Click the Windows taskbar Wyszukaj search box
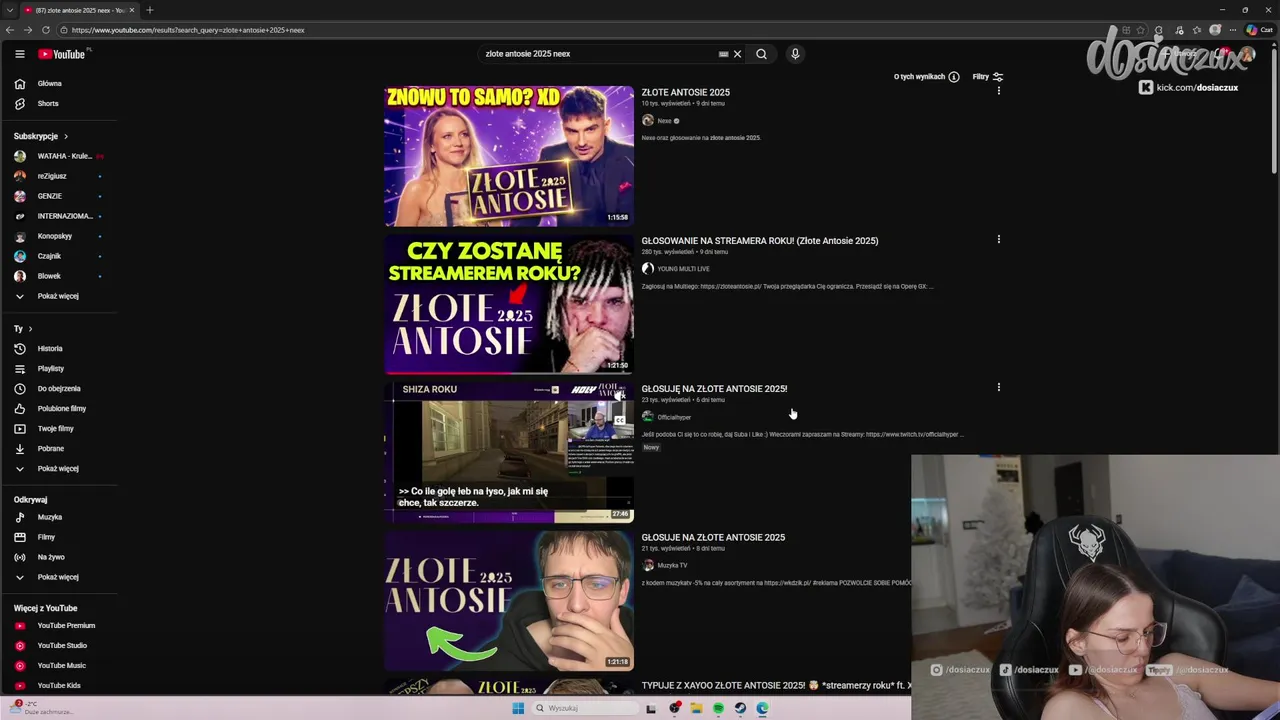The image size is (1280, 720). coord(585,708)
